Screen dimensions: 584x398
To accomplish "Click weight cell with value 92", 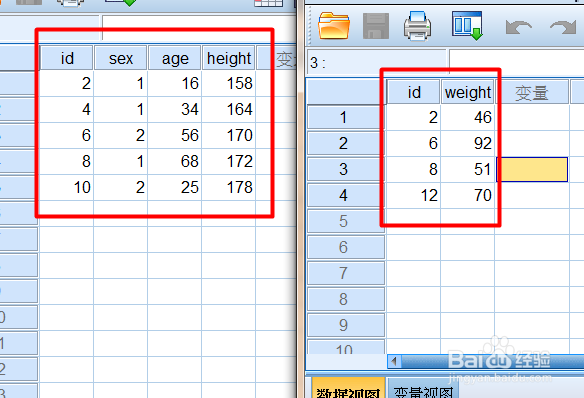I will pyautogui.click(x=468, y=143).
